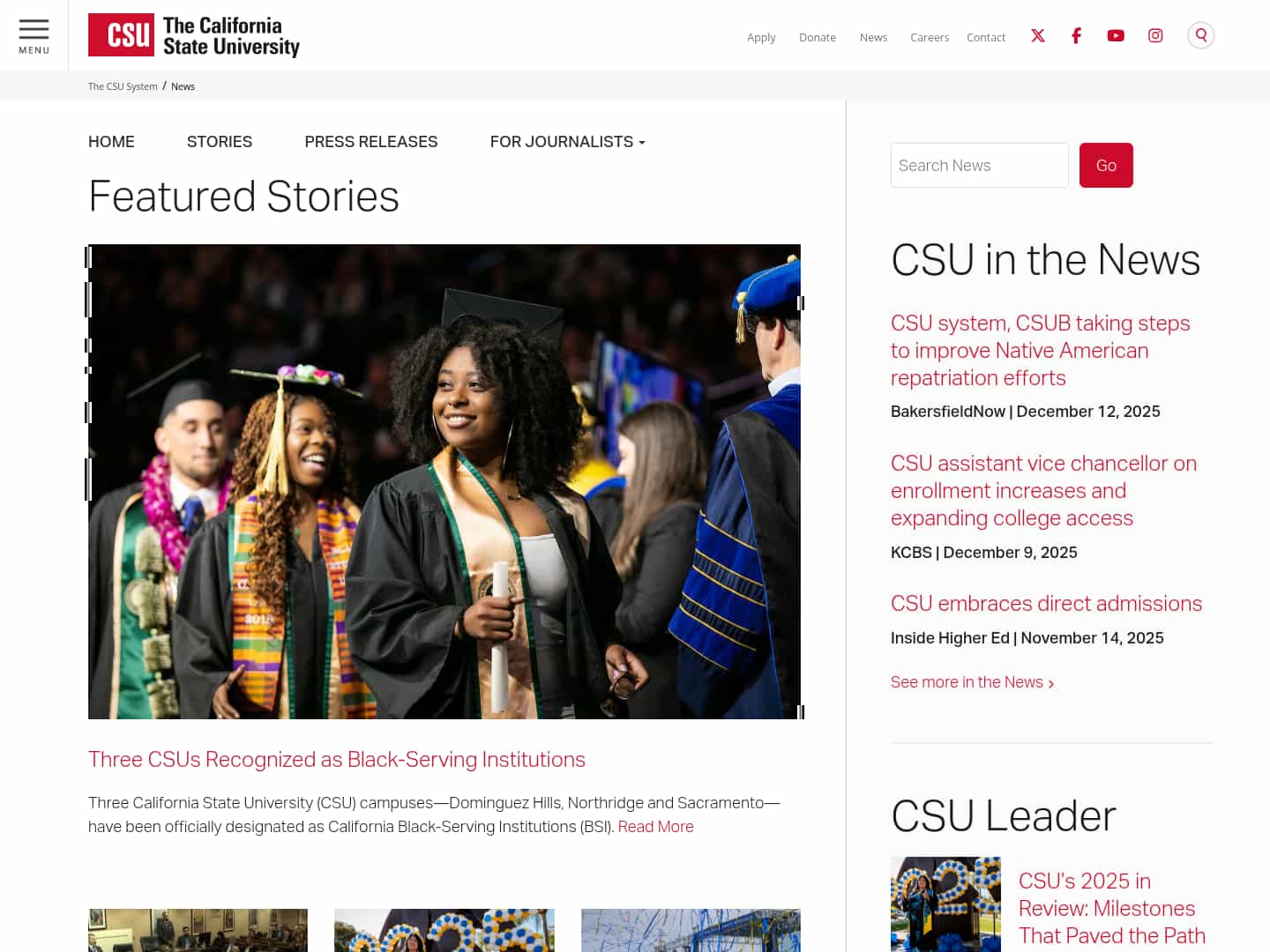The height and width of the screenshot is (952, 1270).
Task: Open the CSU embraces direct admissions article
Action: (1046, 604)
